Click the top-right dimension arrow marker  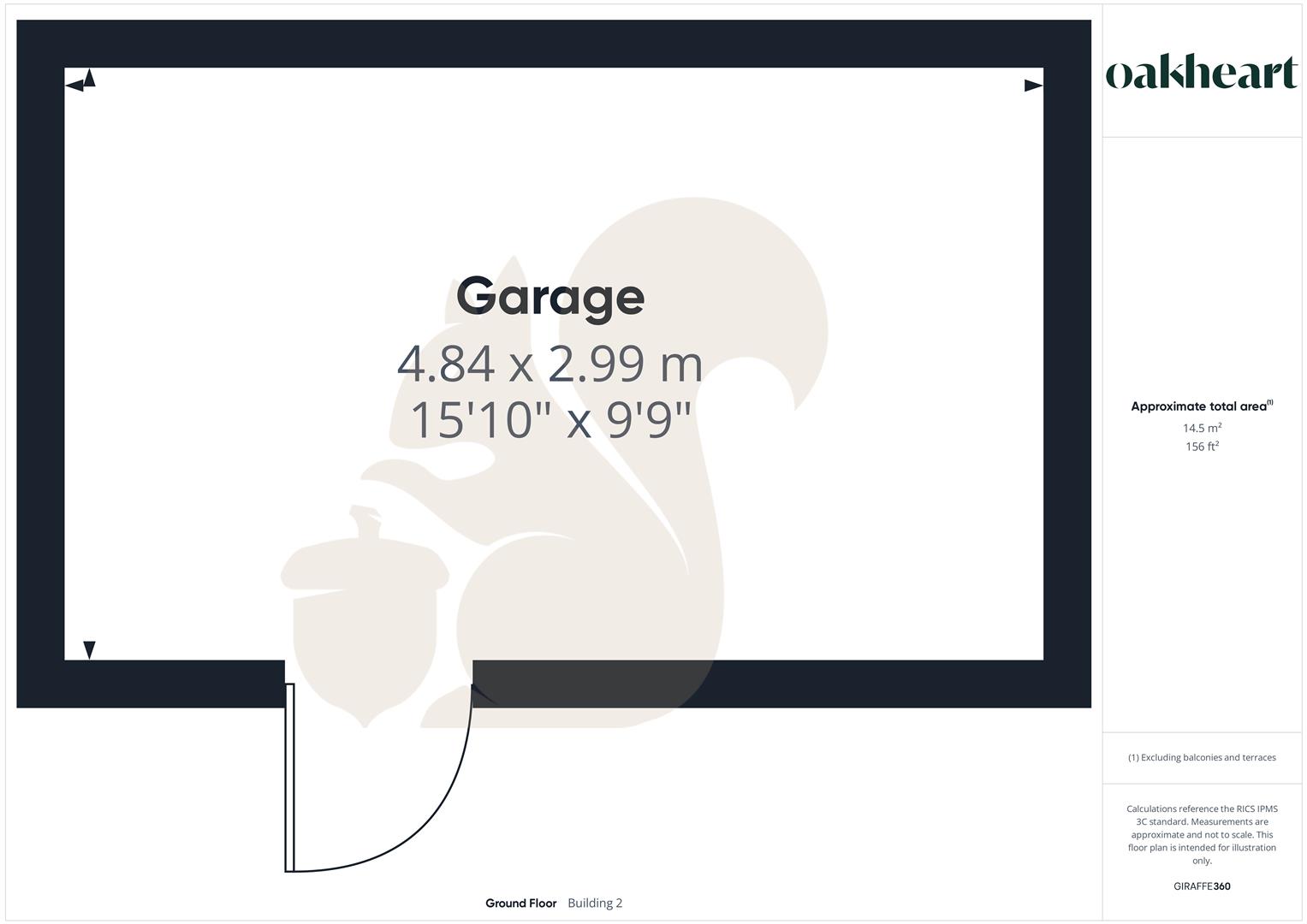coord(1032,85)
